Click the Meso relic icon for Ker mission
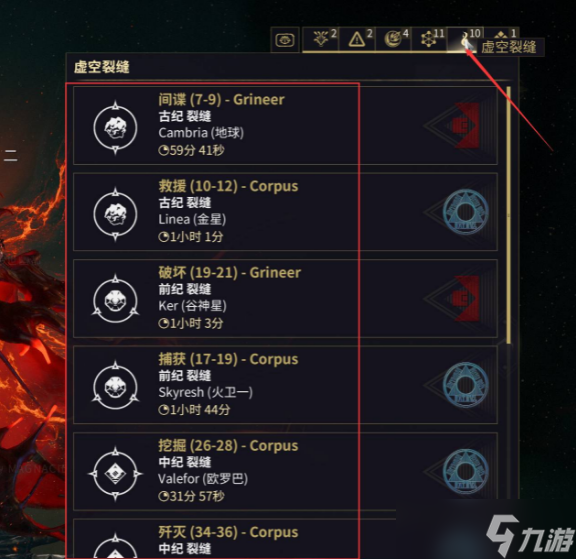 pos(115,300)
